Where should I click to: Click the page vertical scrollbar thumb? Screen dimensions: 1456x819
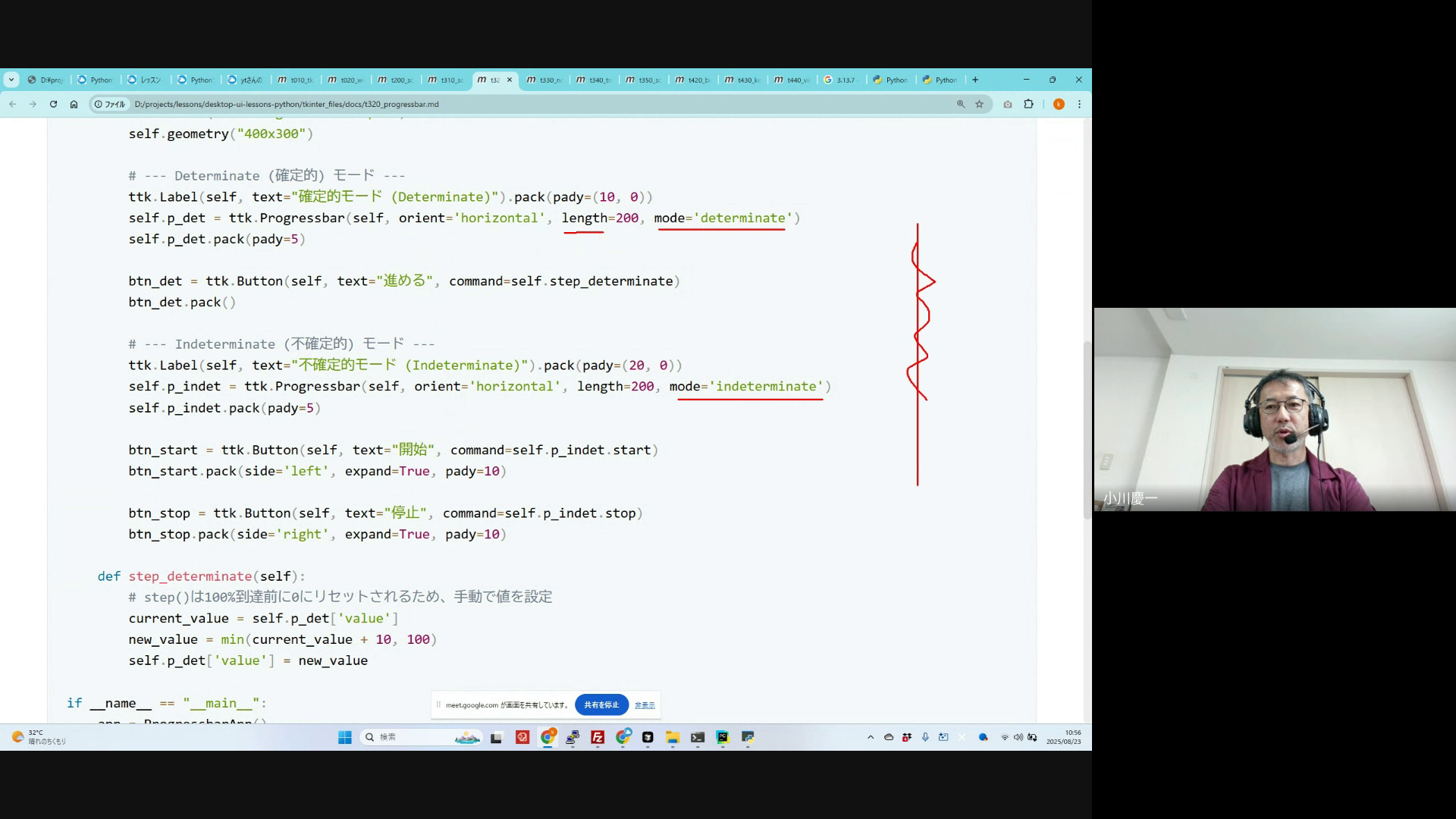(x=1087, y=428)
